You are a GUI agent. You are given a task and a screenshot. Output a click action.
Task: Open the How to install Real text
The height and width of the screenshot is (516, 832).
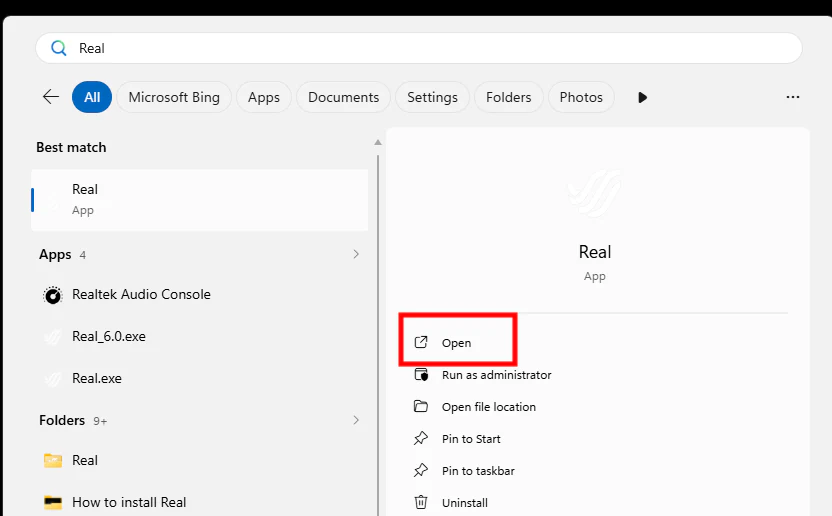[129, 502]
